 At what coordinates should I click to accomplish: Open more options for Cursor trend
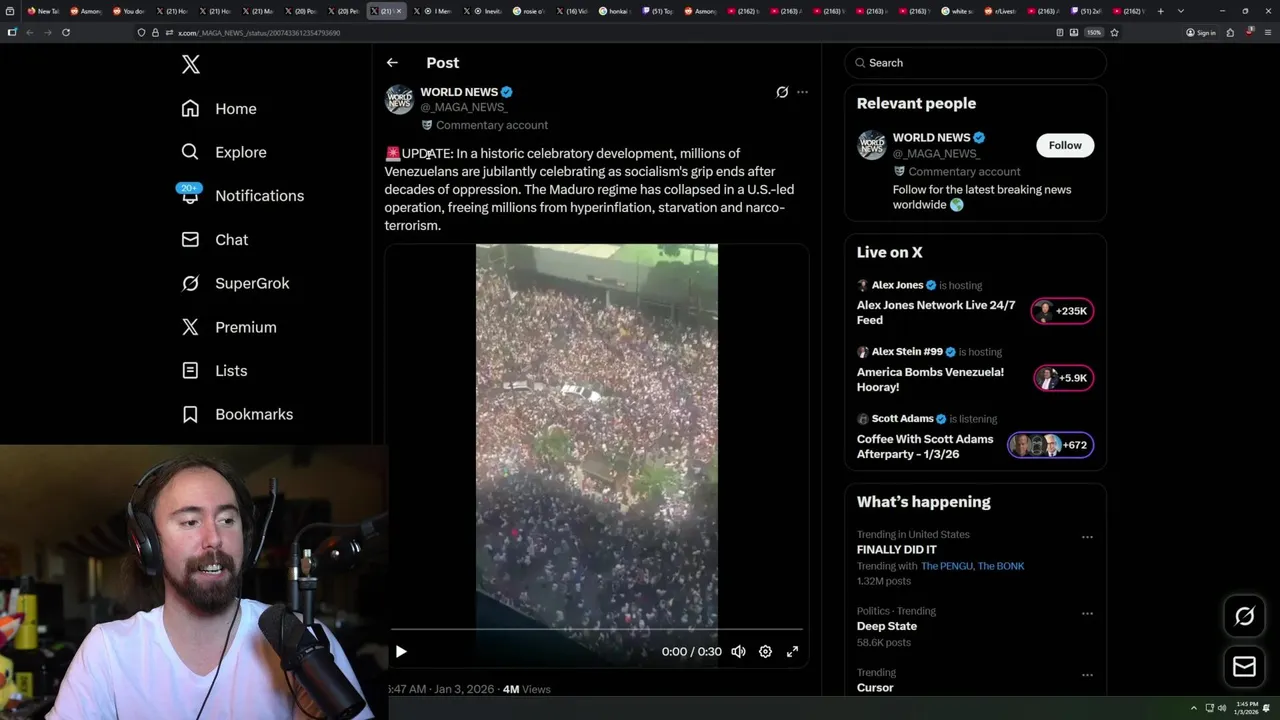pos(1087,675)
